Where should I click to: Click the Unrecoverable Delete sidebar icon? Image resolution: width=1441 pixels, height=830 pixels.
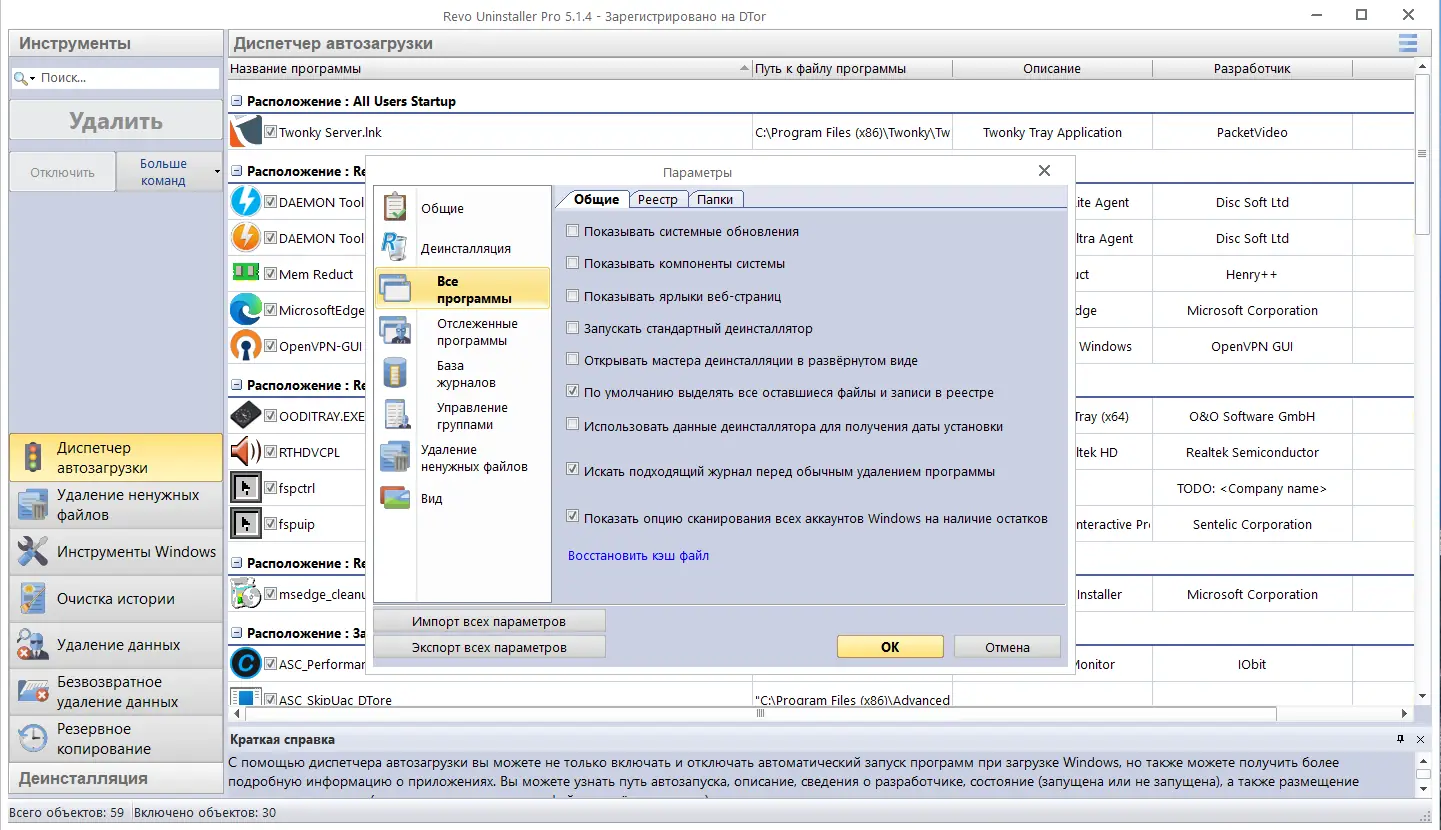click(33, 692)
